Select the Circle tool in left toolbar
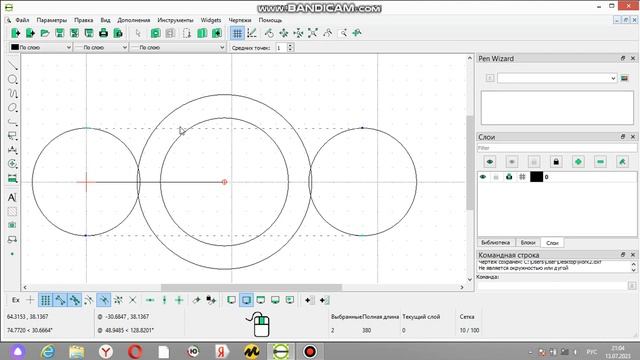Image resolution: width=640 pixels, height=360 pixels. [12, 79]
